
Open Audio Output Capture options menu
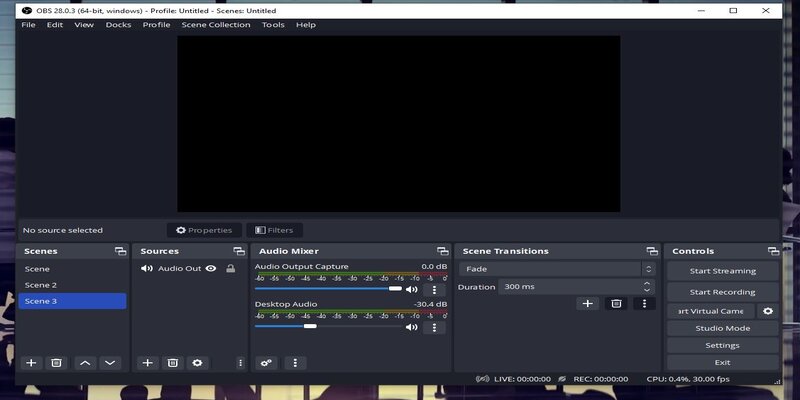(434, 290)
